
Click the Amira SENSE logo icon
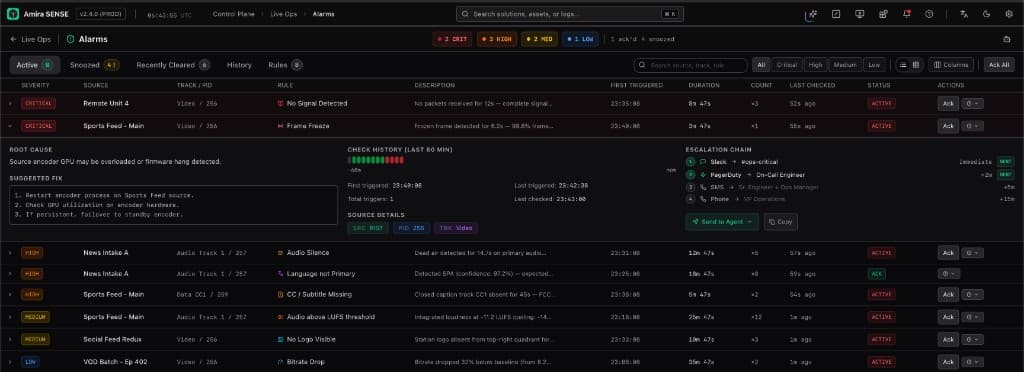[x=13, y=14]
